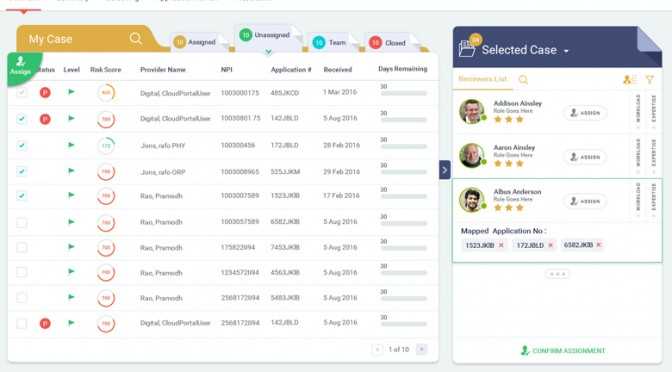Collapse side panel using blue chevron arrow
672x372 pixels.
[x=445, y=170]
